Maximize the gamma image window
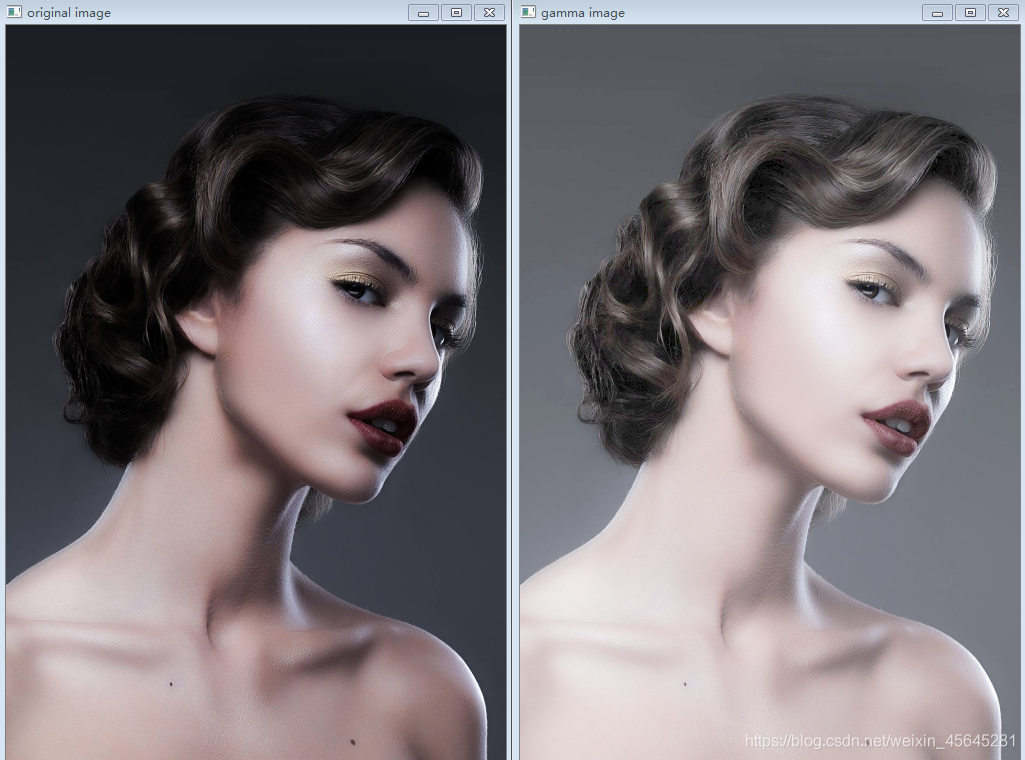1025x760 pixels. tap(970, 12)
